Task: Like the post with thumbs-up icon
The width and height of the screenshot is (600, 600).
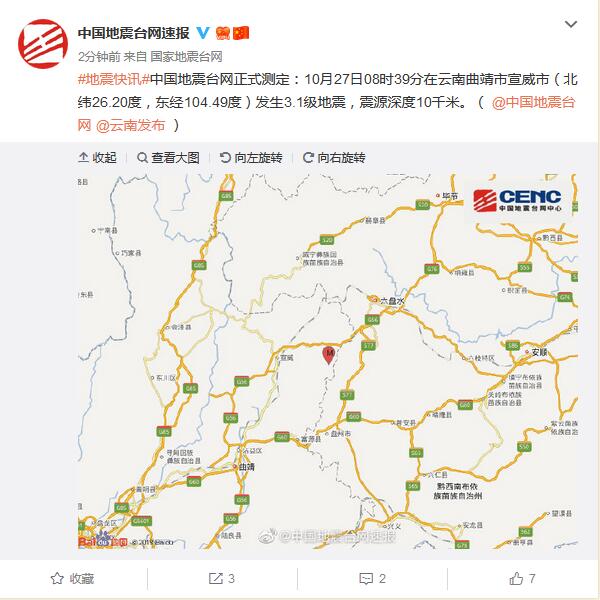Action: tap(516, 578)
